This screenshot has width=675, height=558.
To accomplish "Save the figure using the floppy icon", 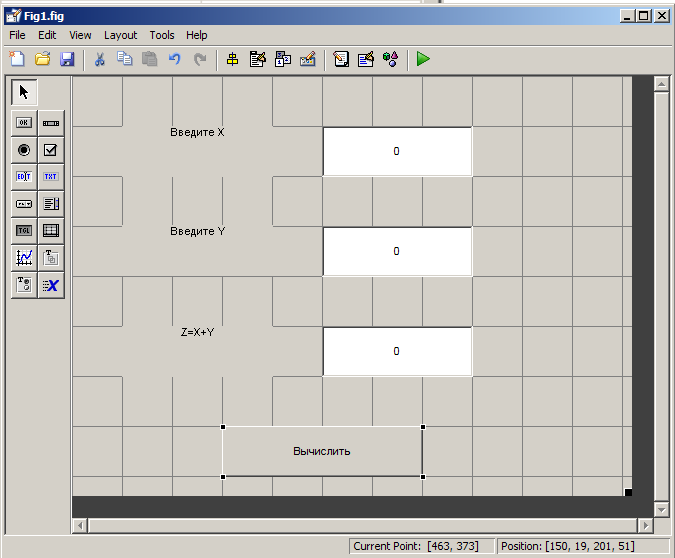I will coord(67,59).
